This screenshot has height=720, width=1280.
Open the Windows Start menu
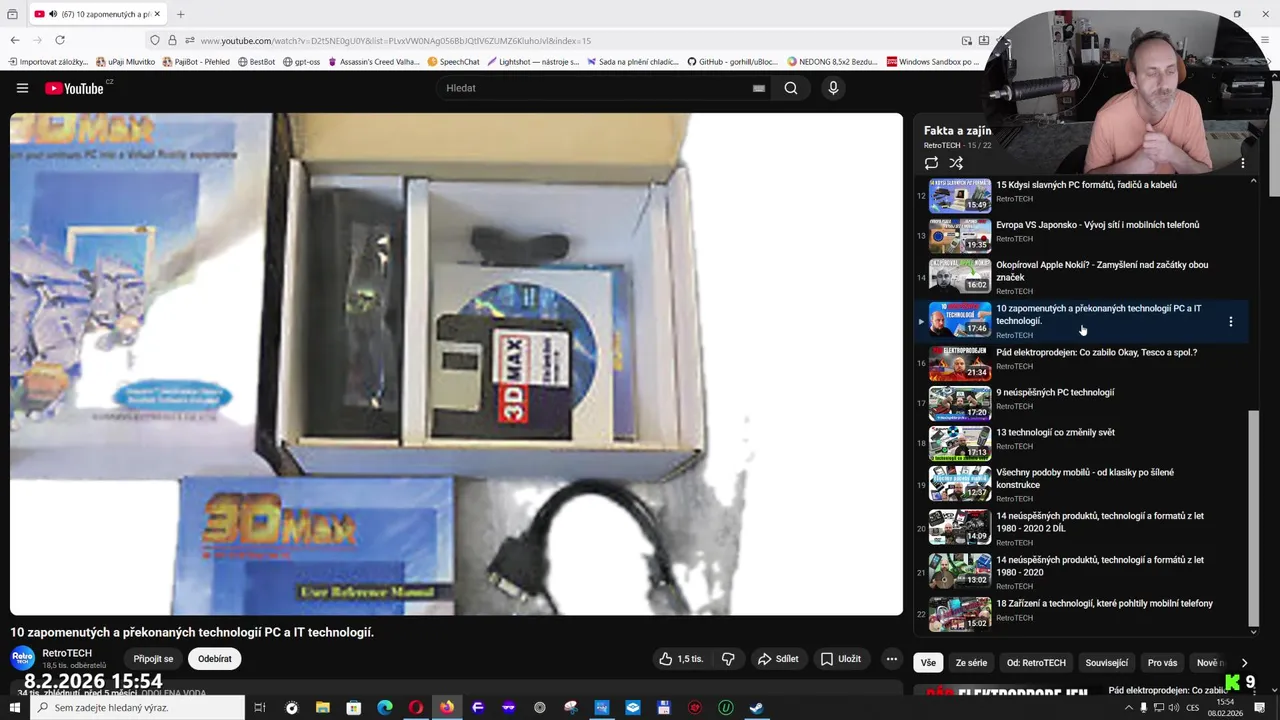[13, 708]
